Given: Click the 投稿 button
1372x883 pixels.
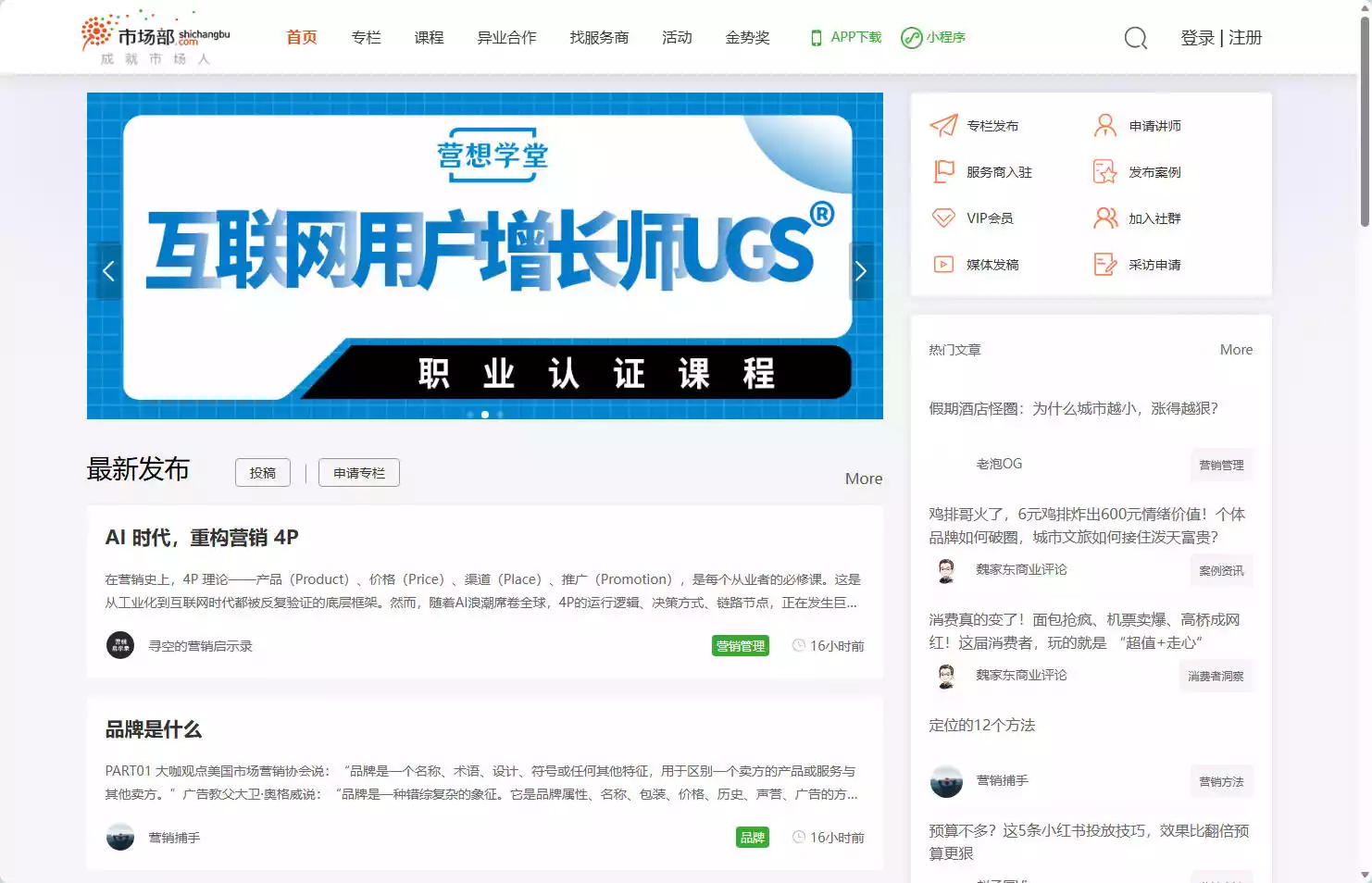Looking at the screenshot, I should (x=263, y=473).
